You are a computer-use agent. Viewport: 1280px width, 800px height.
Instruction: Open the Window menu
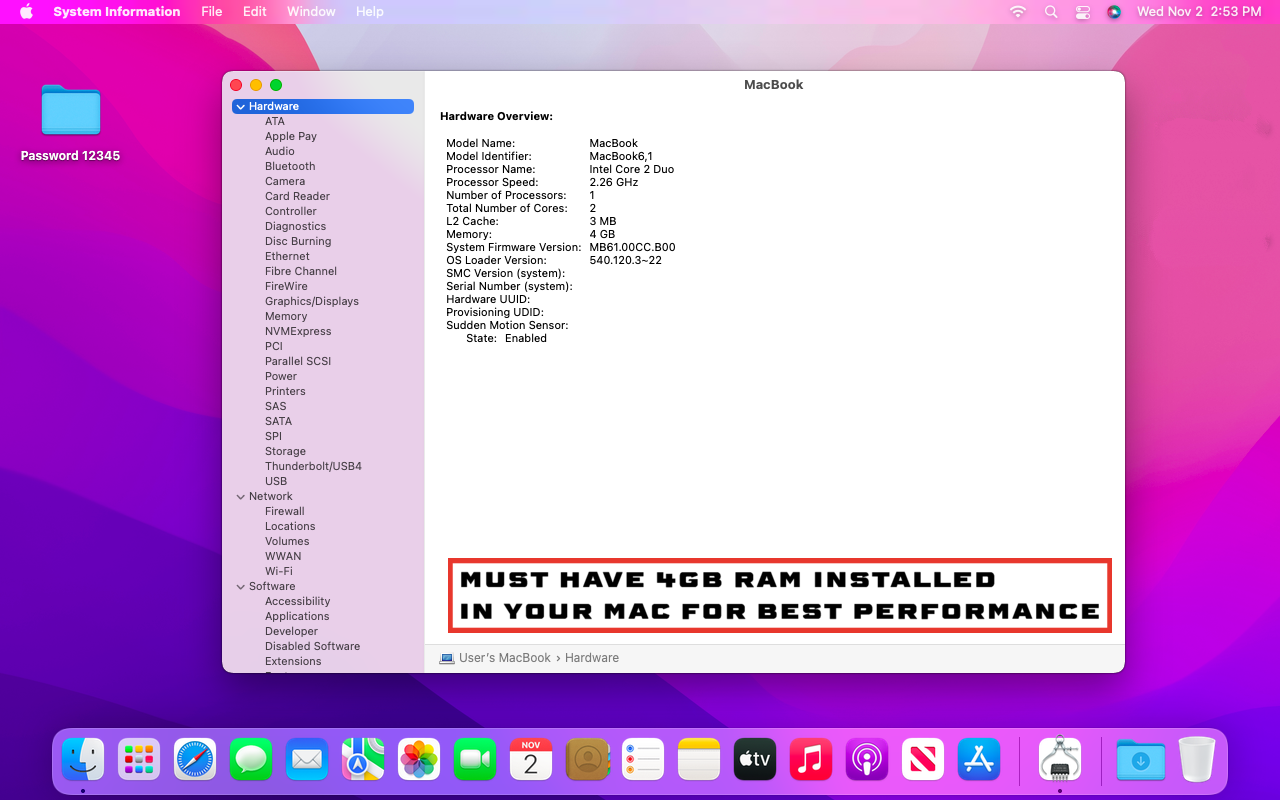coord(311,12)
